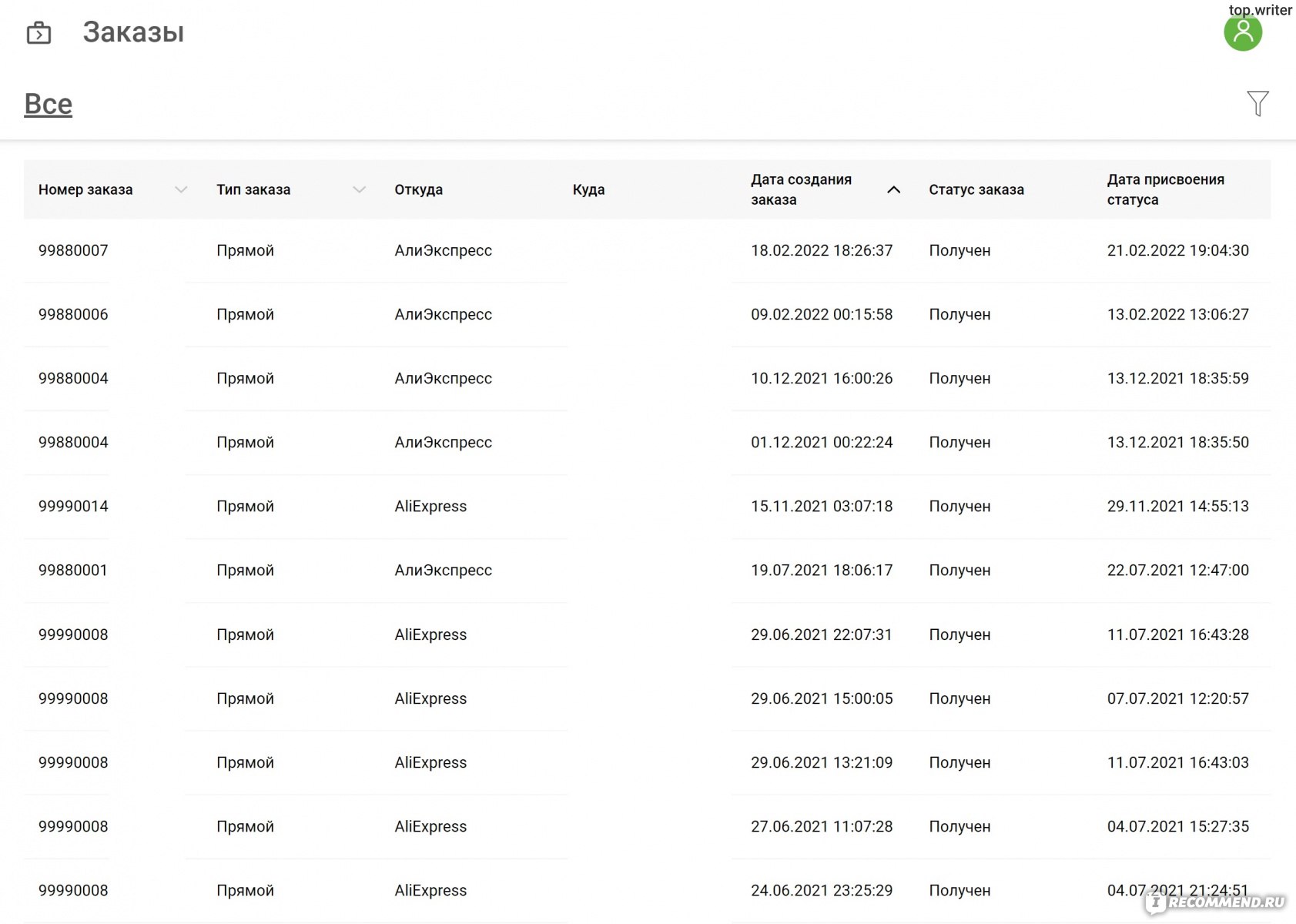Click creation date 10.12.2021 16:00:26

[822, 378]
